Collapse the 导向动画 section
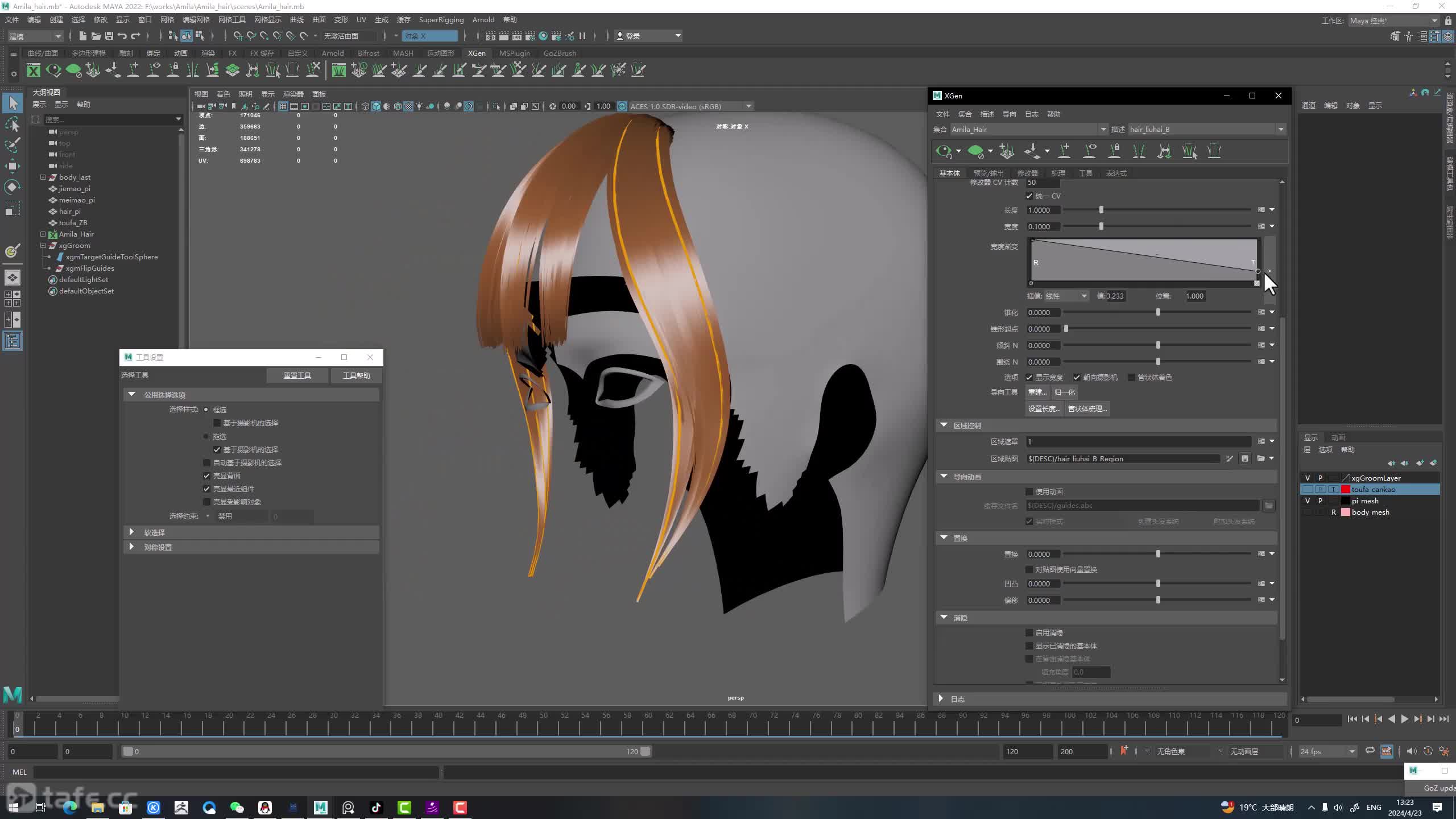 point(944,477)
